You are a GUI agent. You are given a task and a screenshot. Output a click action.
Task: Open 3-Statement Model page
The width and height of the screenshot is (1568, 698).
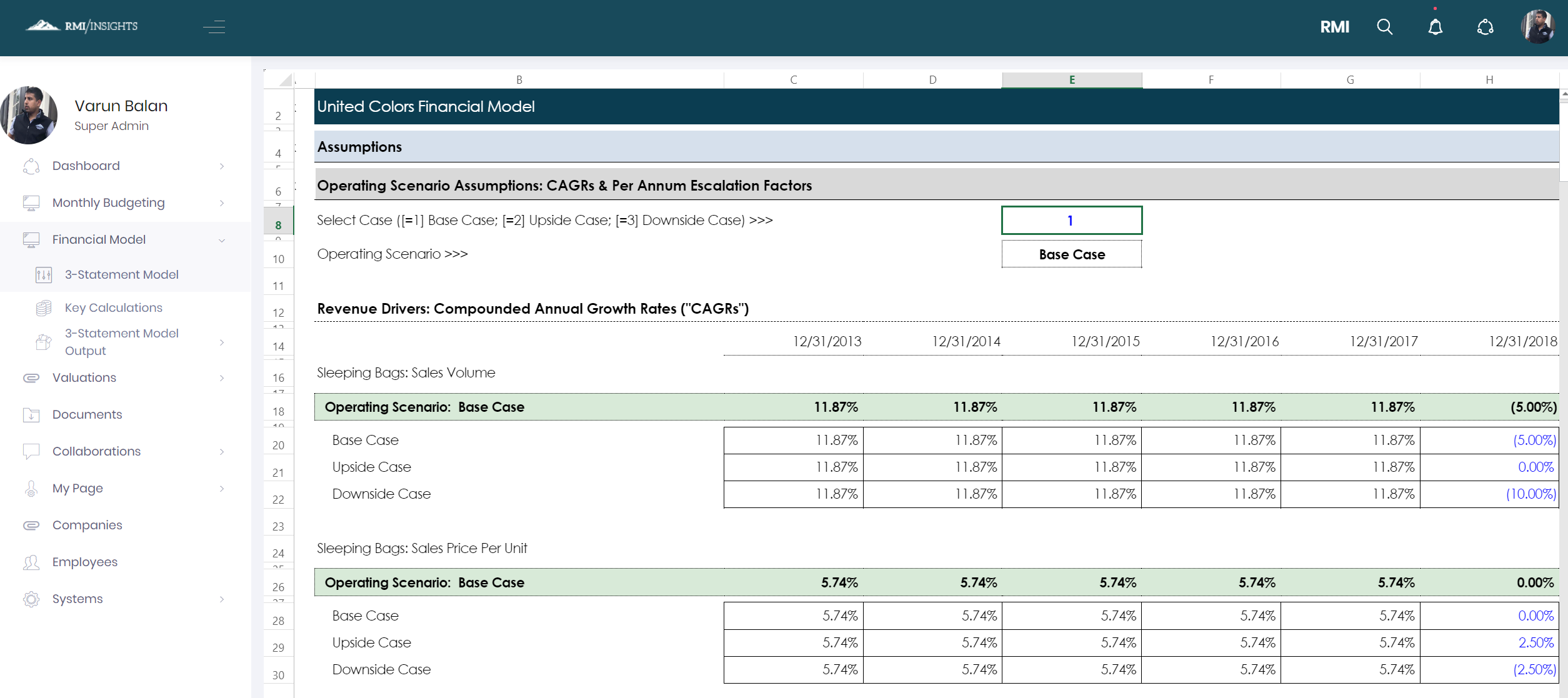point(121,275)
